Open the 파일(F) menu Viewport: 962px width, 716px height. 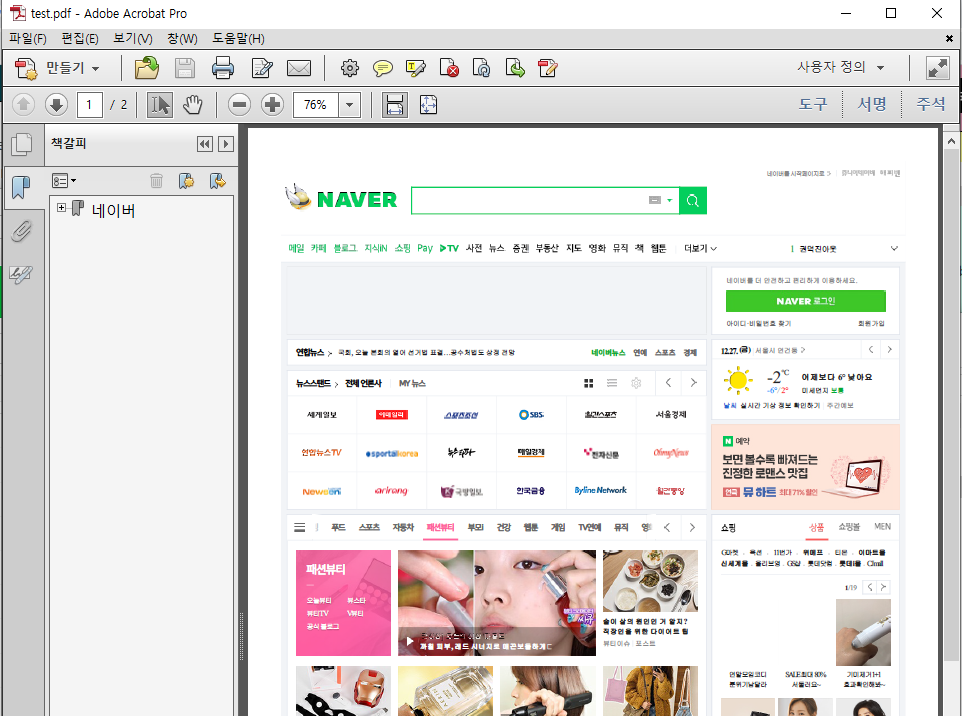[x=28, y=39]
